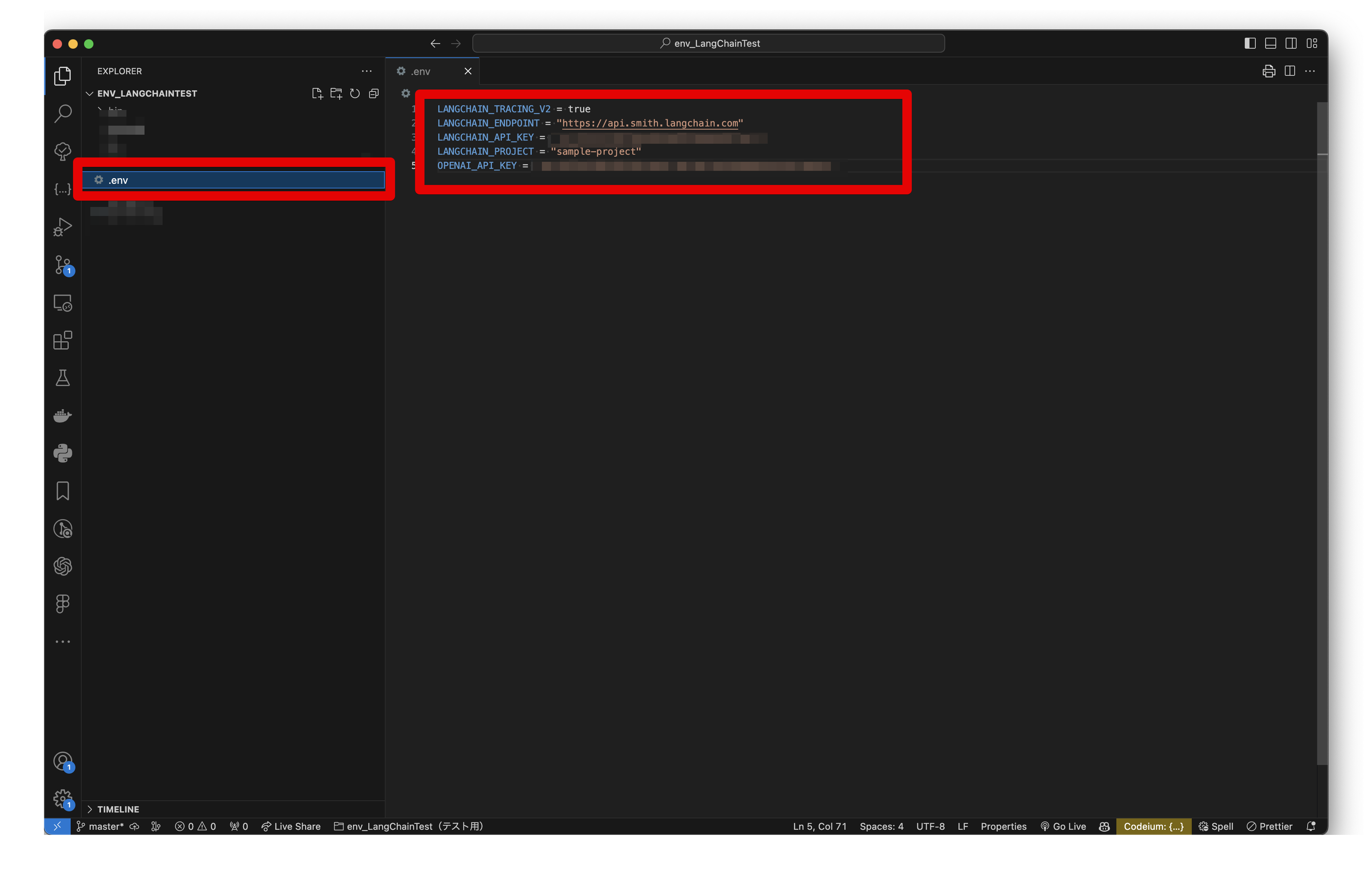Image resolution: width=1372 pixels, height=893 pixels.
Task: Go to line via Ln 5, Col 71
Action: (819, 826)
